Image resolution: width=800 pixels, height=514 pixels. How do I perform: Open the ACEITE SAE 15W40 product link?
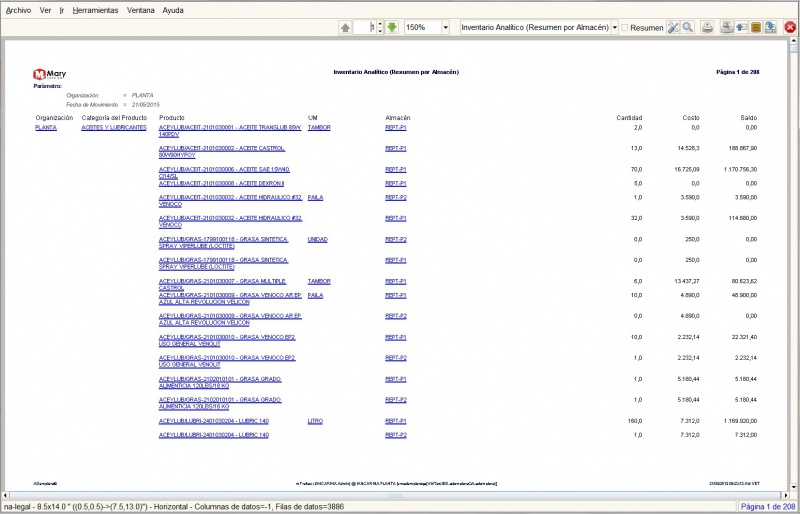coord(224,173)
